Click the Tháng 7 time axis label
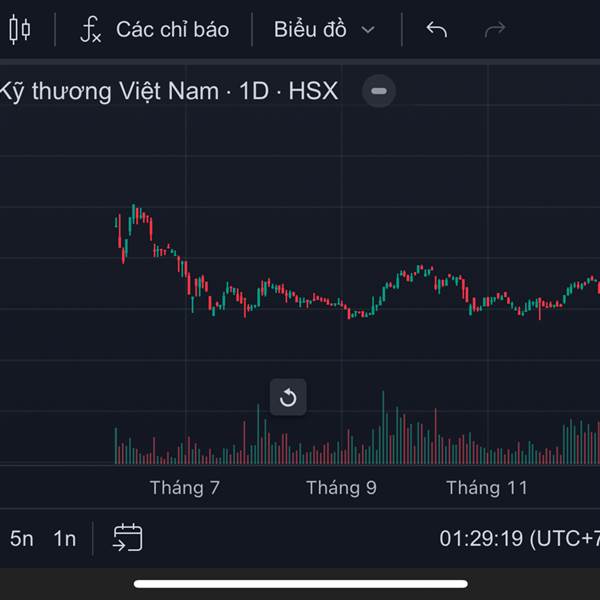Image resolution: width=600 pixels, height=600 pixels. point(185,488)
